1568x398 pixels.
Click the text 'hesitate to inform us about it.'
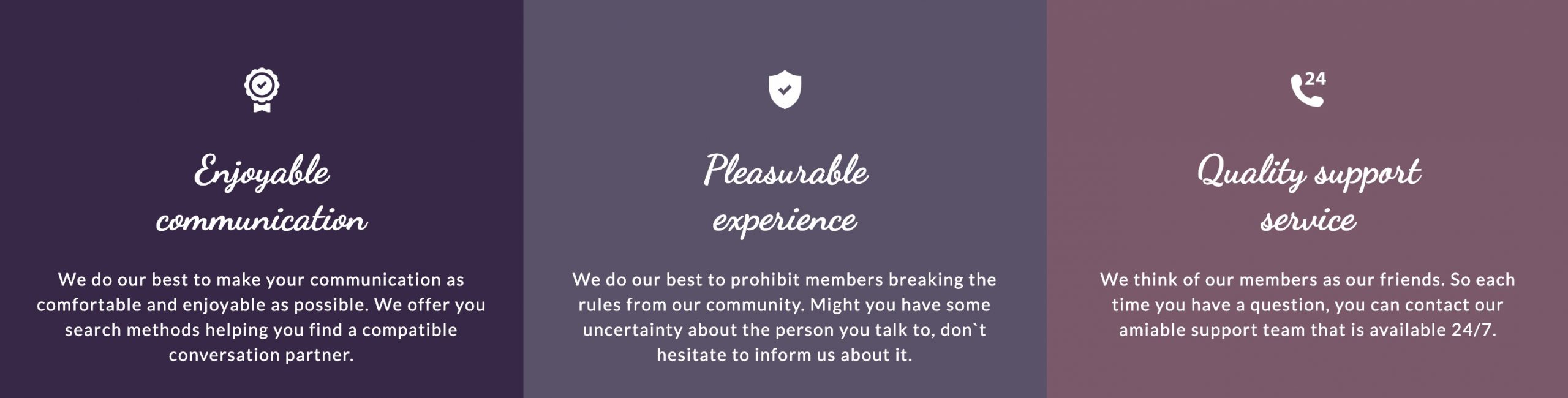tap(785, 355)
